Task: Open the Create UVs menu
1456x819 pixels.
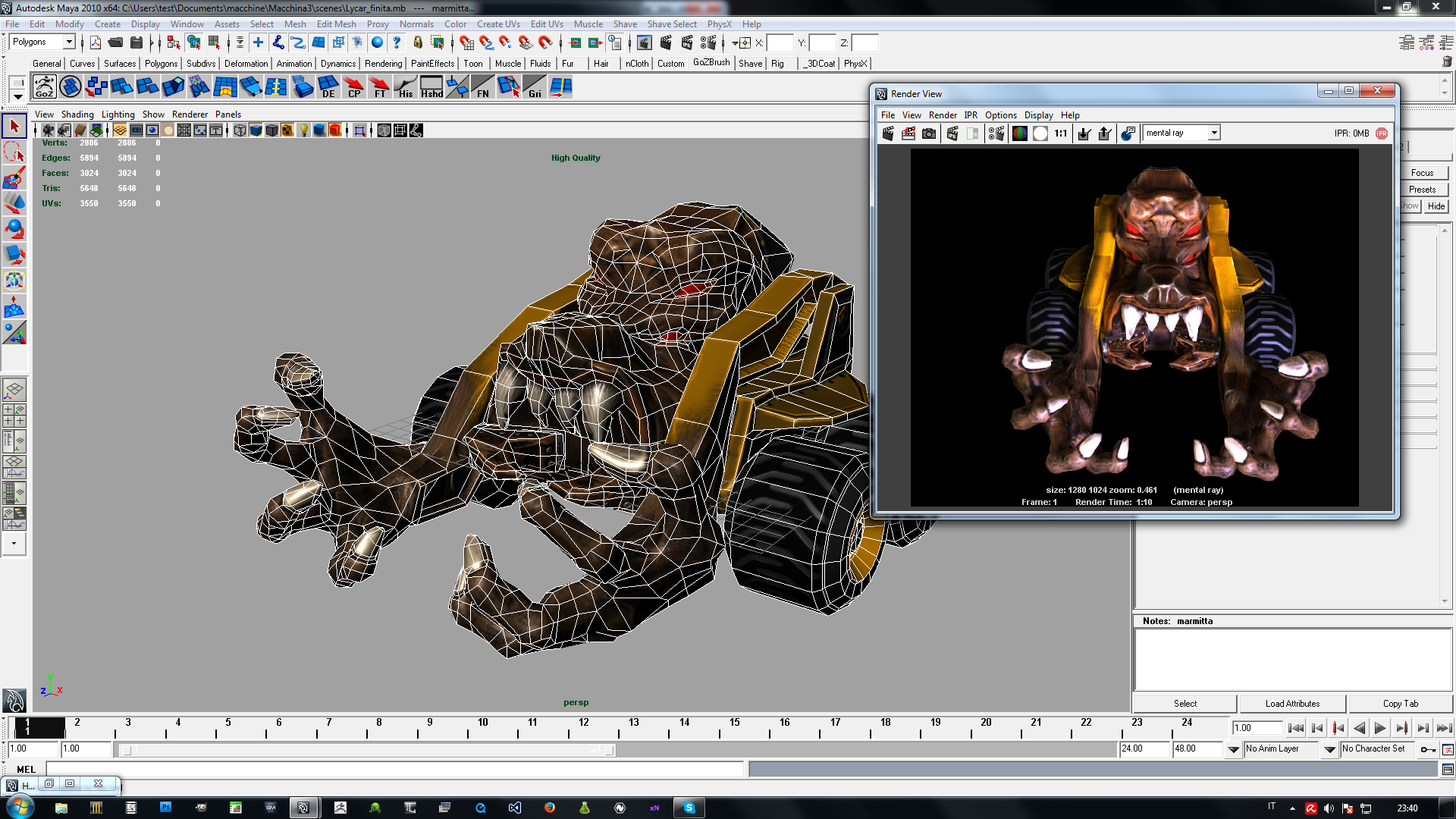Action: click(x=498, y=24)
